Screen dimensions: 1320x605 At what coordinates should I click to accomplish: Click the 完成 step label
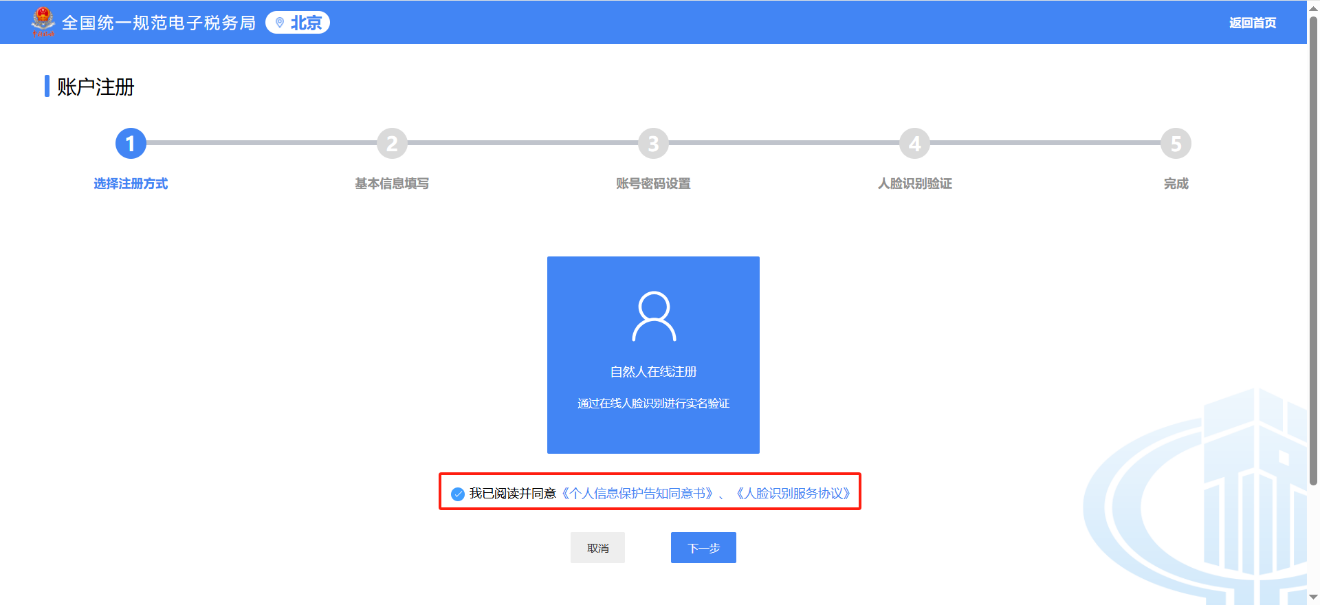[x=1176, y=184]
